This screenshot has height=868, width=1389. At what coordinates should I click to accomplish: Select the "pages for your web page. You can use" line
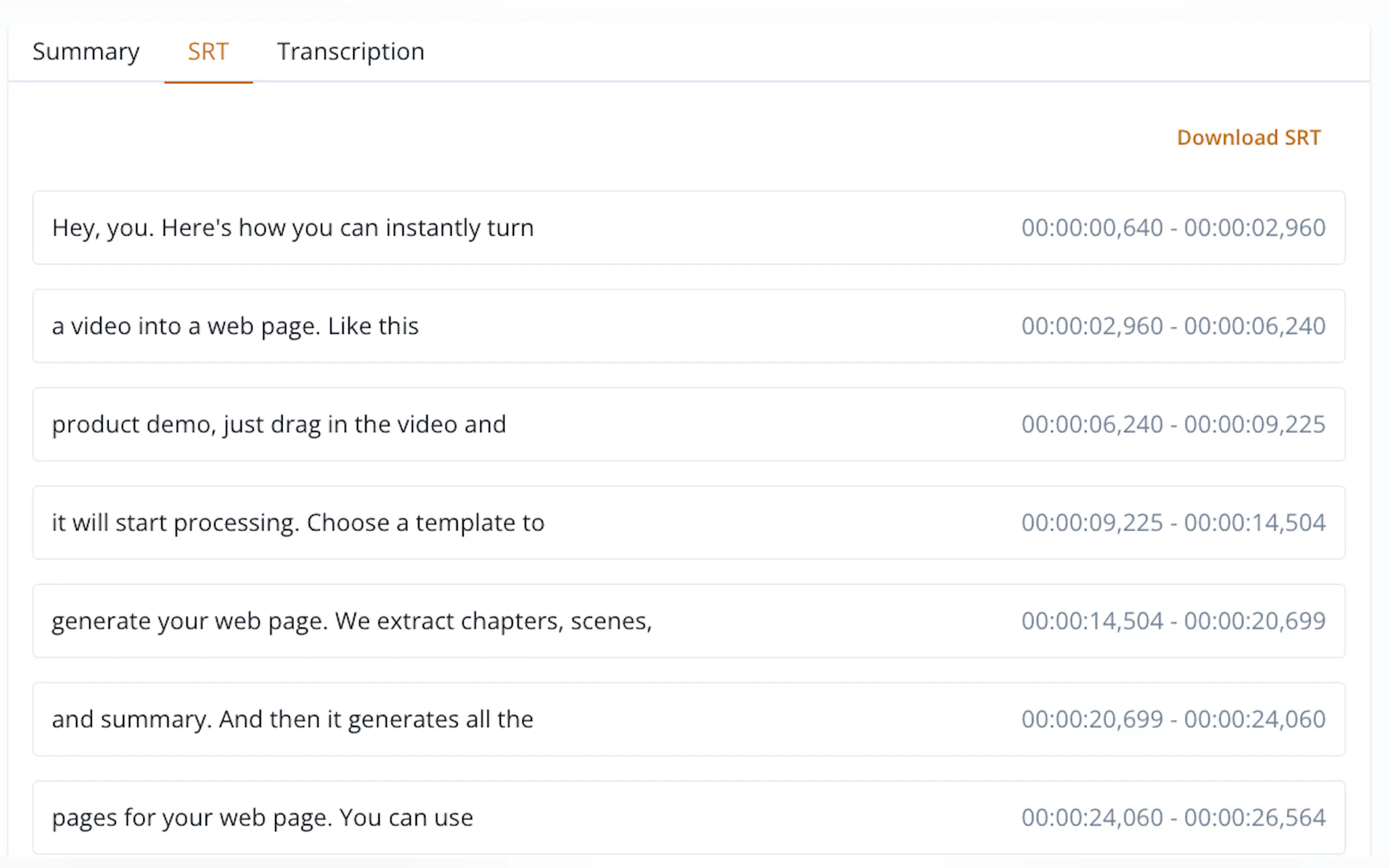(x=262, y=818)
